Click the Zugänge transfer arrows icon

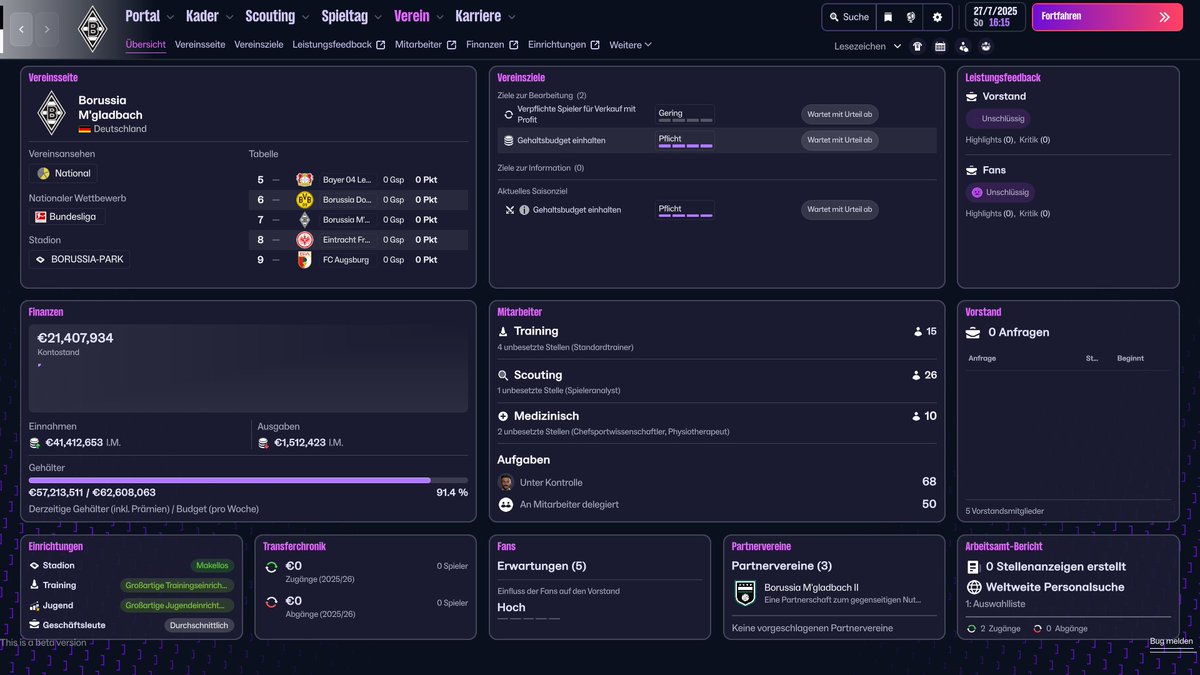[271, 567]
